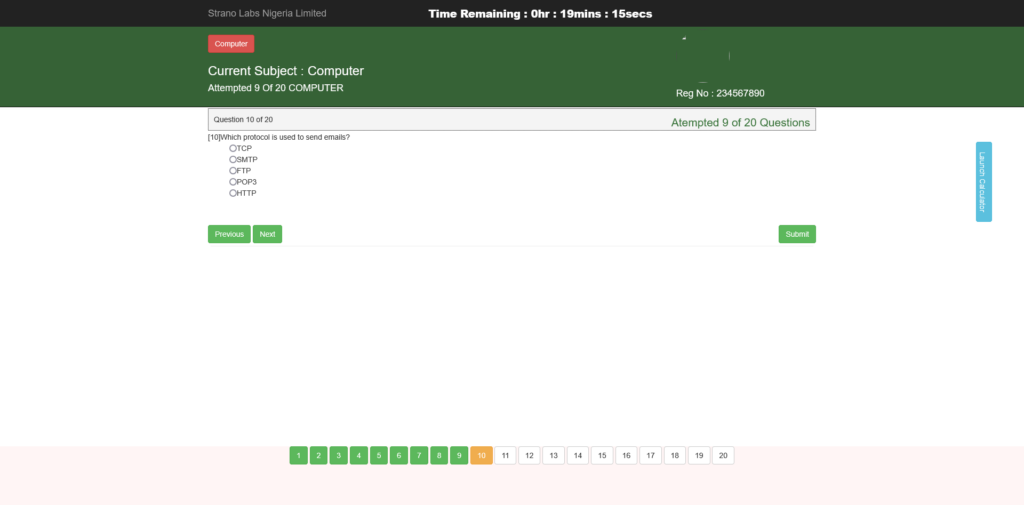Select the TCP answer option
This screenshot has height=505, width=1024.
233,148
